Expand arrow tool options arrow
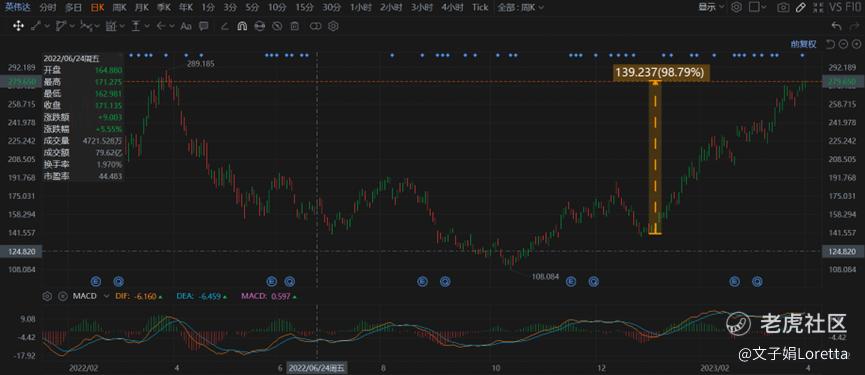The image size is (865, 375). coord(172,26)
